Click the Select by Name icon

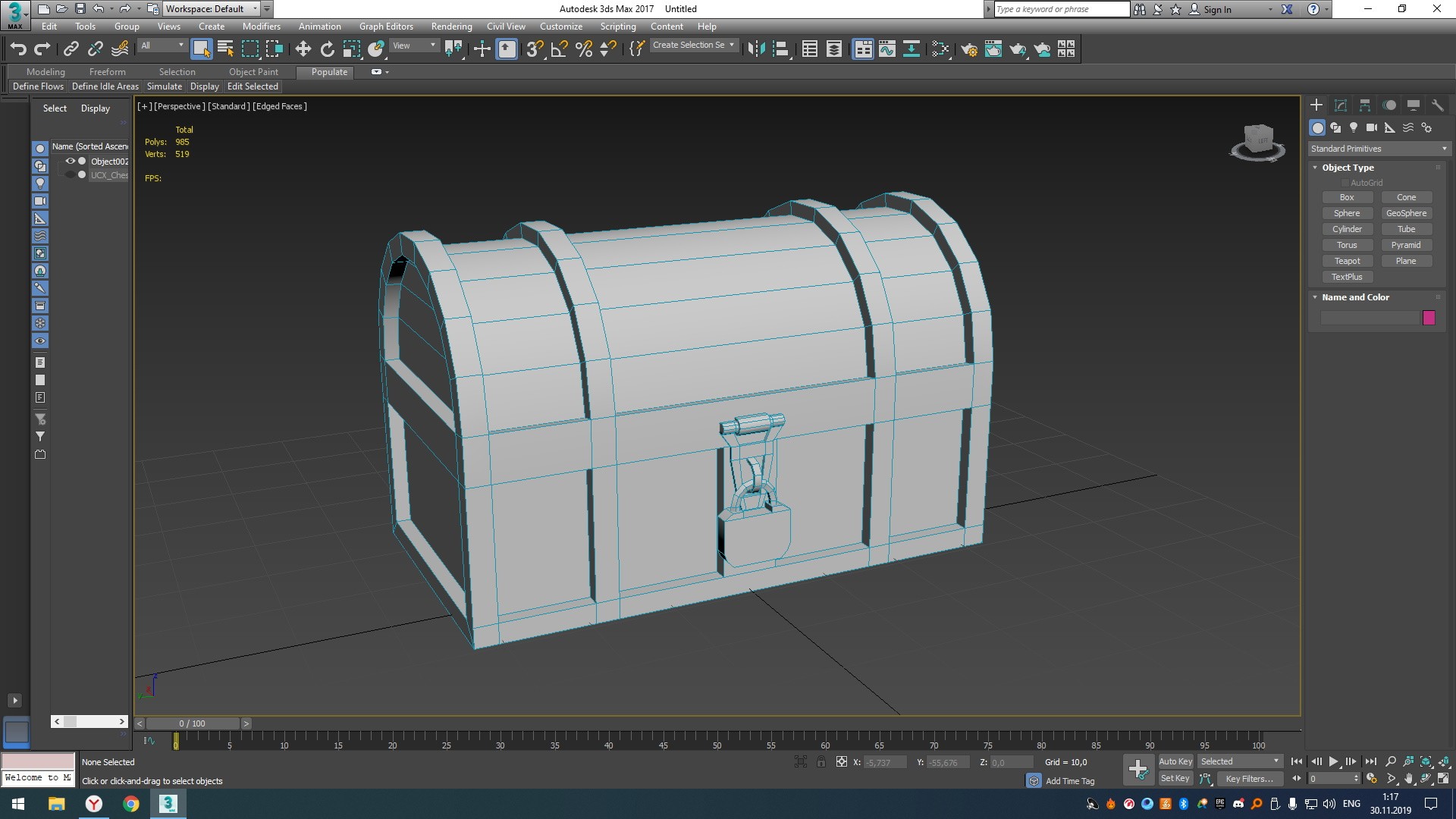coord(225,49)
